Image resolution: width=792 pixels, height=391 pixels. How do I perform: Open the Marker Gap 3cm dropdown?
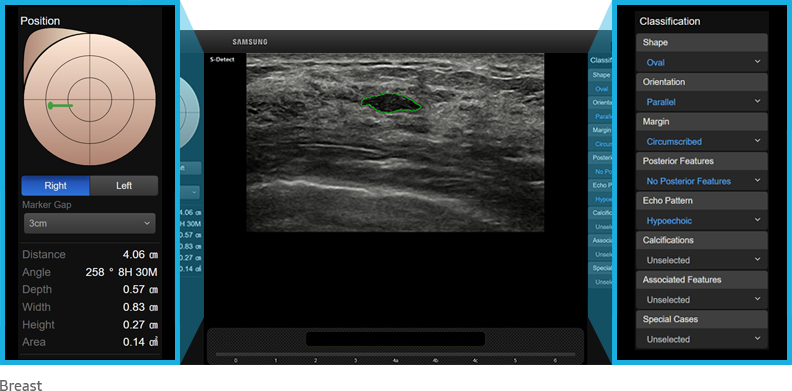89,223
